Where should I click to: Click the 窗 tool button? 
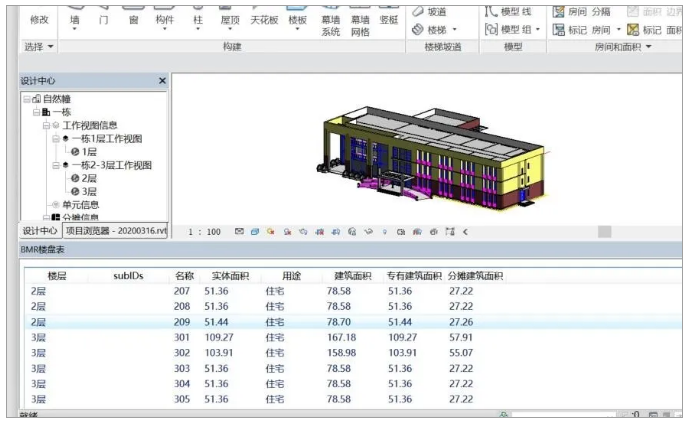133,19
